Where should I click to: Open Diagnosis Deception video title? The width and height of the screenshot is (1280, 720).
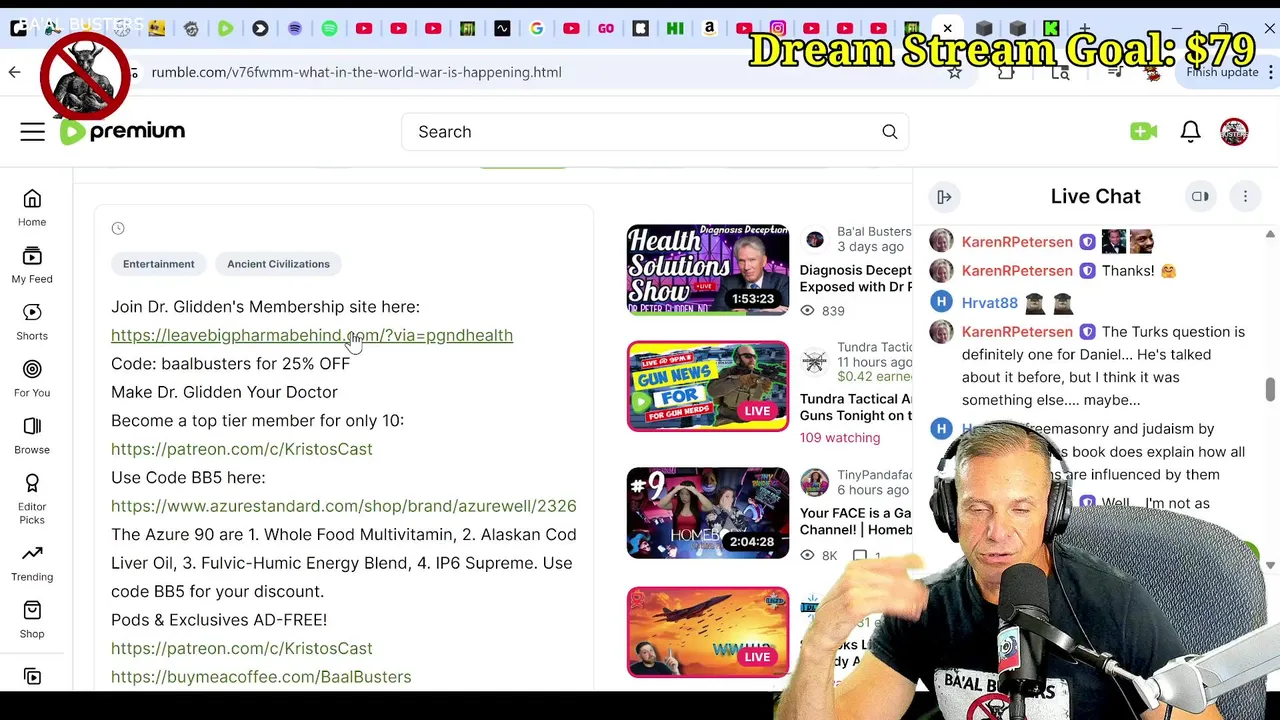pyautogui.click(x=856, y=278)
